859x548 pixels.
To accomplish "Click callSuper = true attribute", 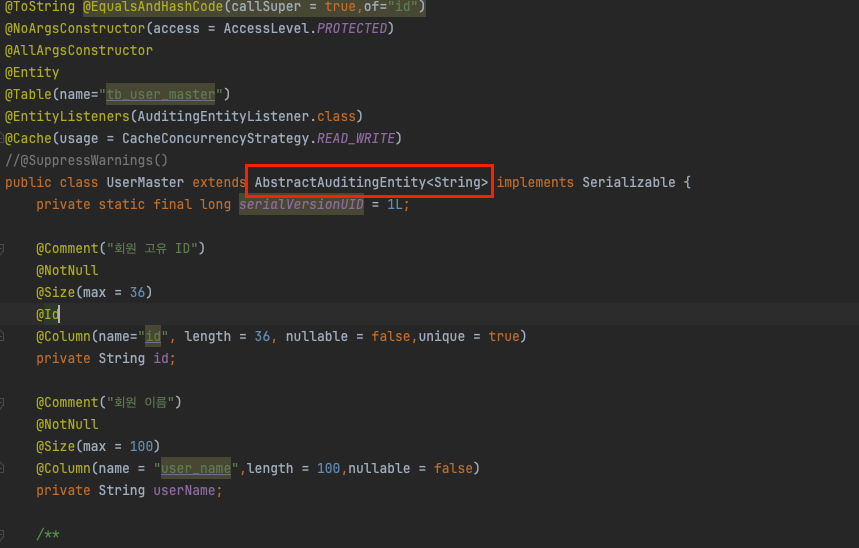I will click(294, 7).
